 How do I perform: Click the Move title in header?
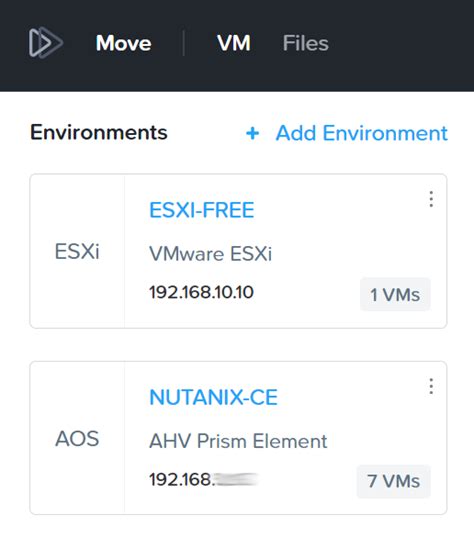point(124,43)
